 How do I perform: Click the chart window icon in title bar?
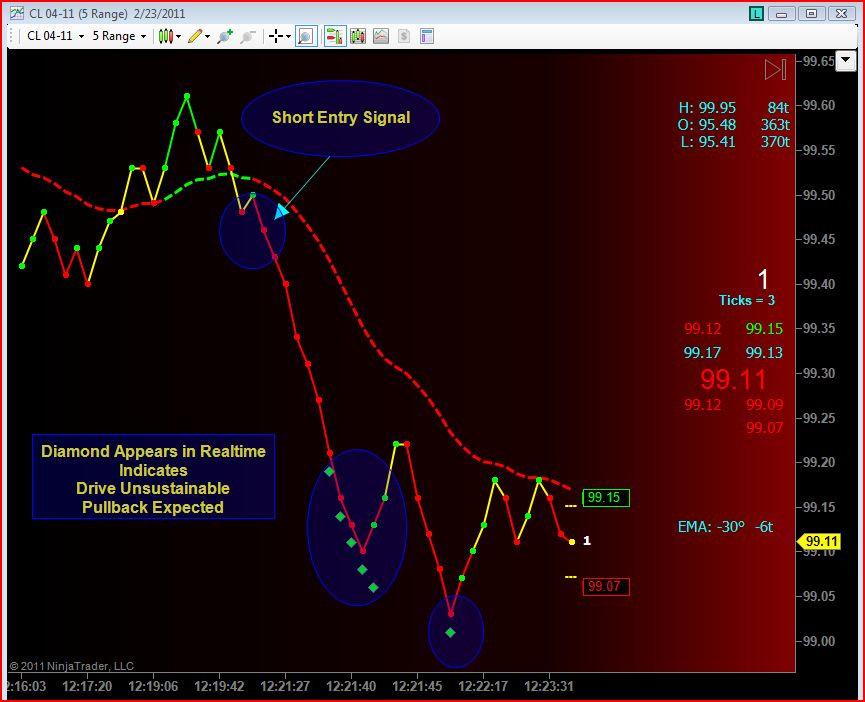pyautogui.click(x=17, y=13)
